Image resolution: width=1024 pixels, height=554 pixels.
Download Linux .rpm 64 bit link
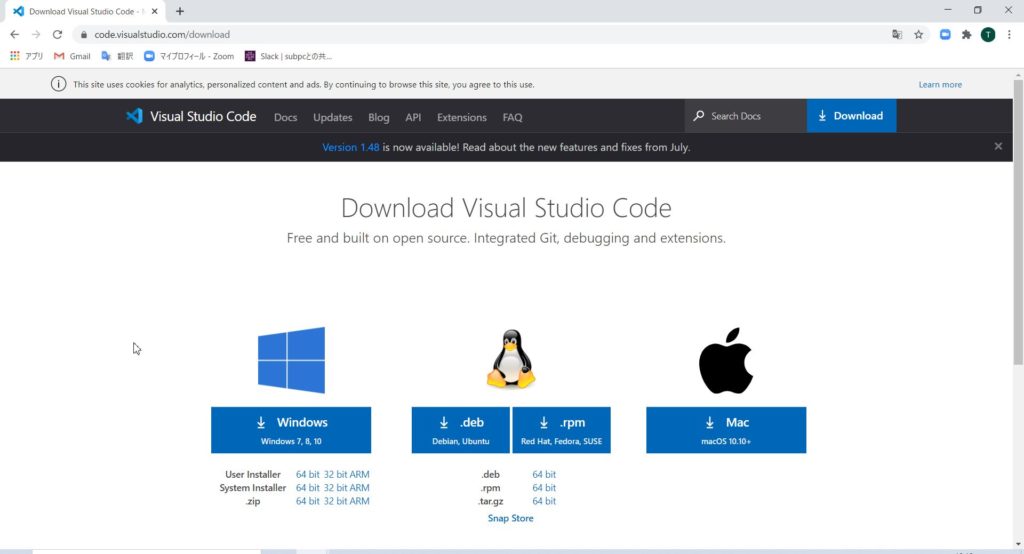pyautogui.click(x=544, y=488)
